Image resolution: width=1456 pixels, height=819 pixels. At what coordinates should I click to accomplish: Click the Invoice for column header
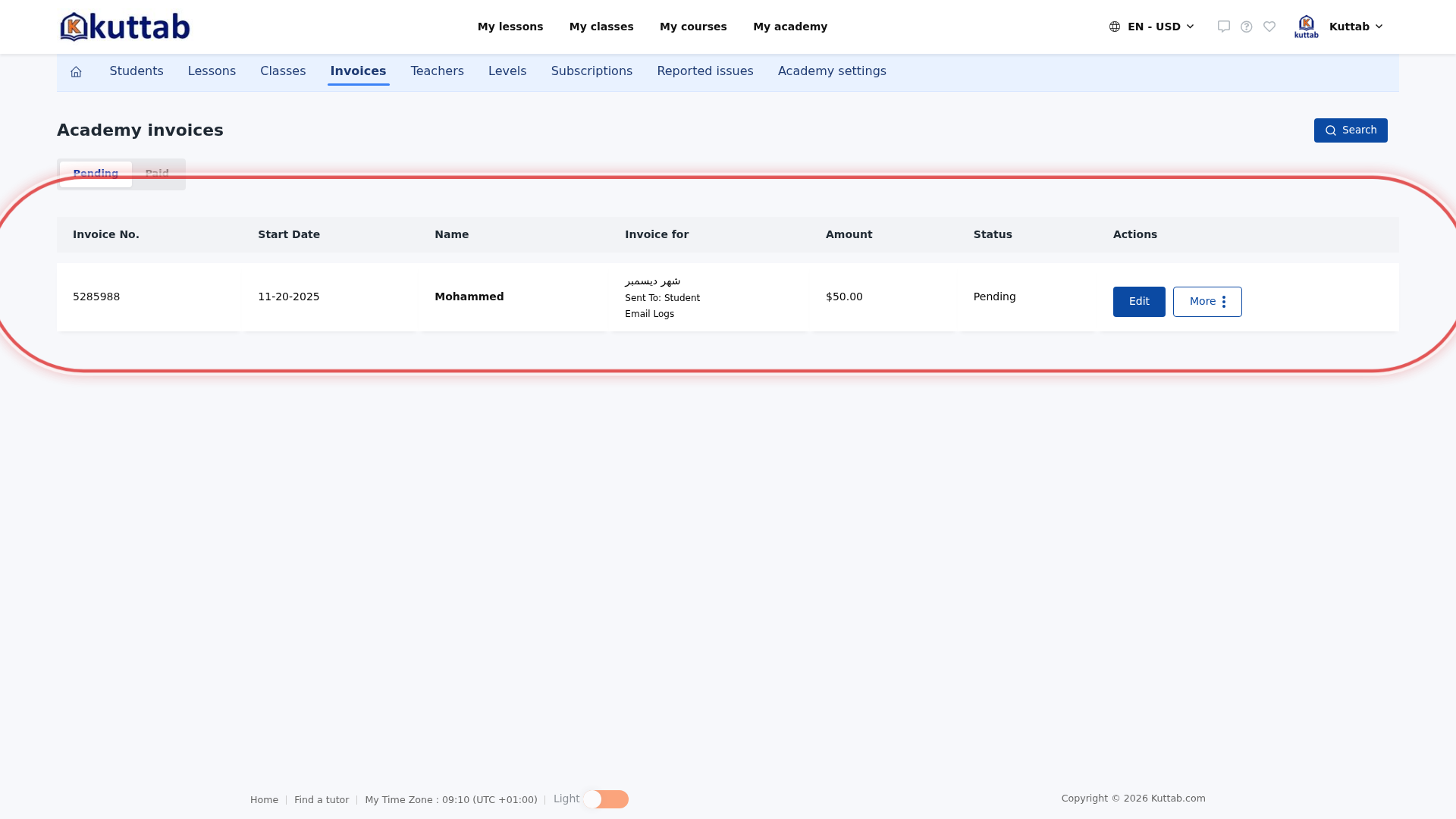click(657, 234)
